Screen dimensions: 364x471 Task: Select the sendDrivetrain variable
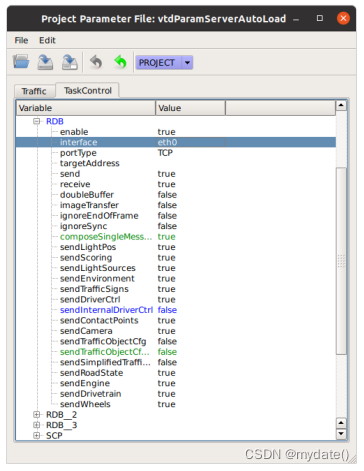pos(90,394)
